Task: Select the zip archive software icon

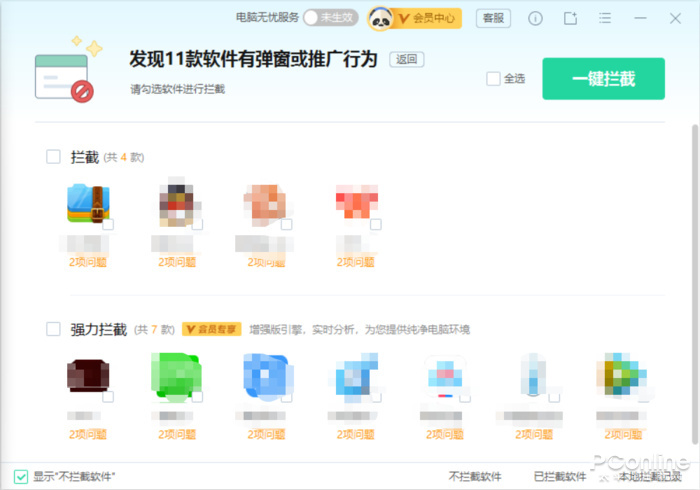Action: 88,203
